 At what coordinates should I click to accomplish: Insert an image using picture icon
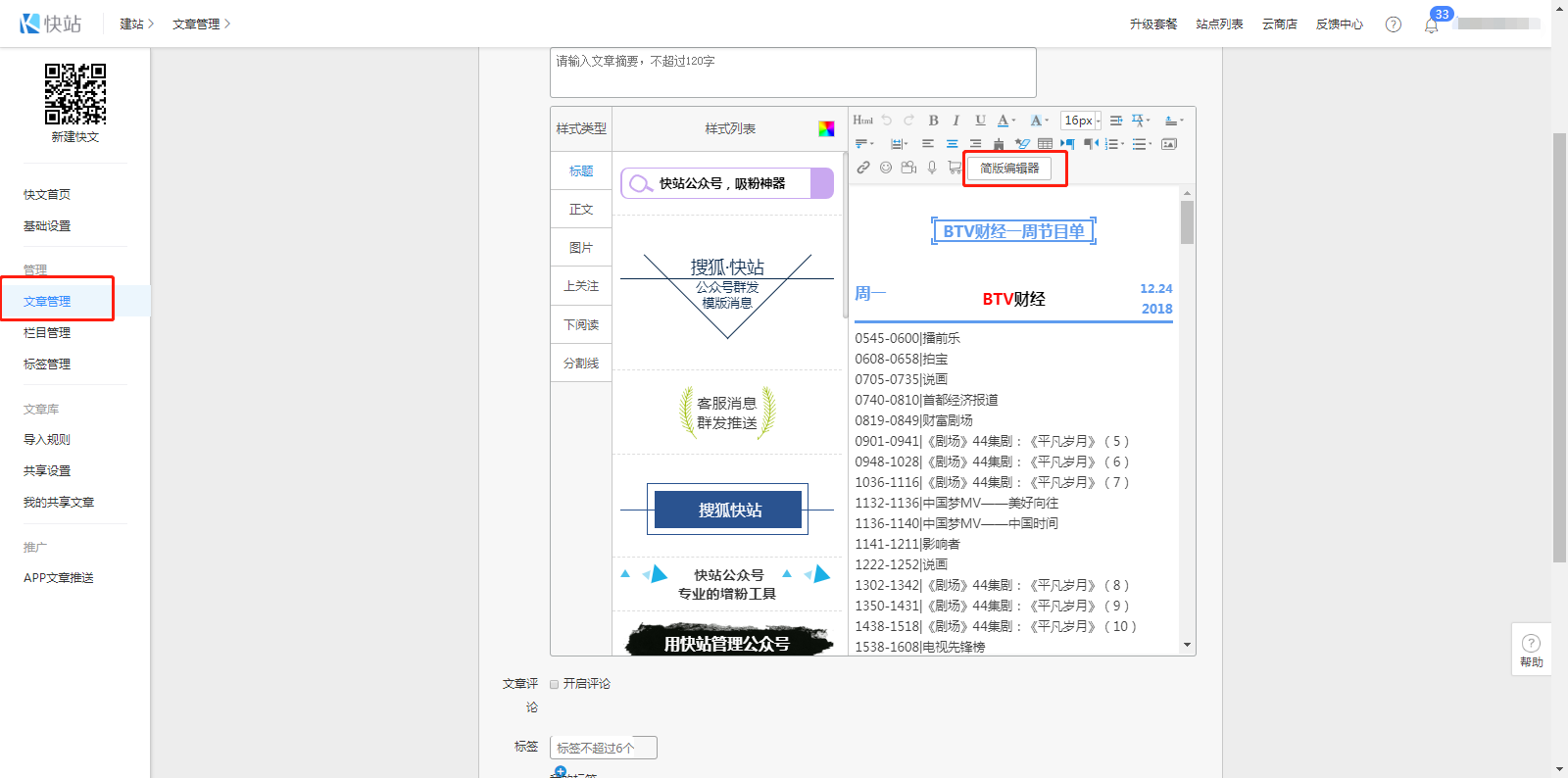[x=1169, y=144]
